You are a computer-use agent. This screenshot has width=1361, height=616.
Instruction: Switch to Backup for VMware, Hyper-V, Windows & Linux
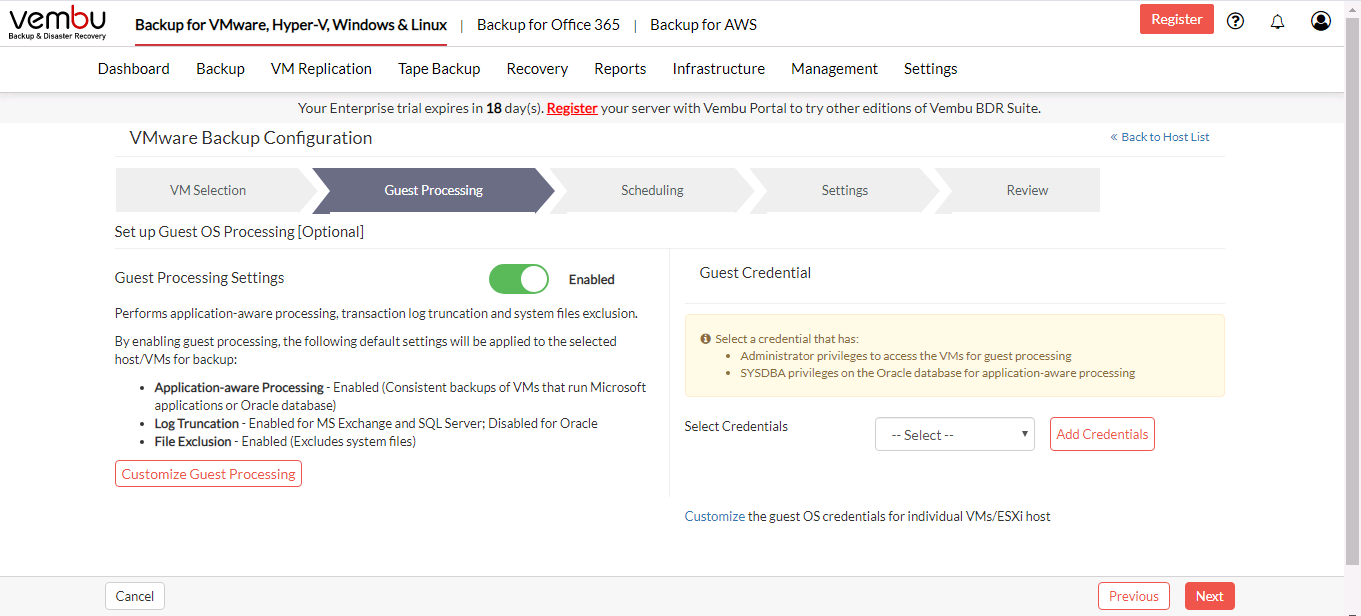pos(291,25)
